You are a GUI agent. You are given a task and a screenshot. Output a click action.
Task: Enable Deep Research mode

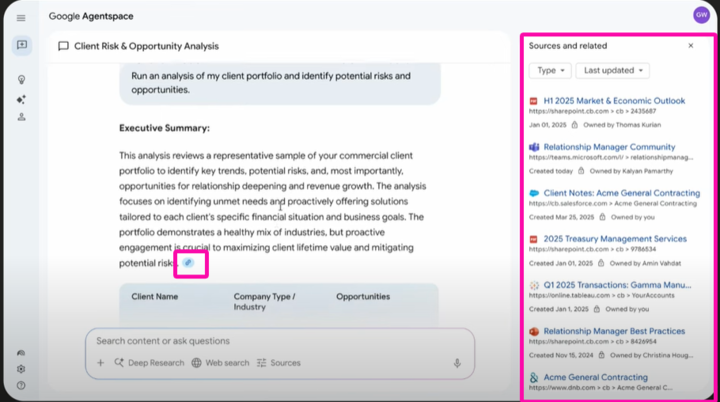149,363
